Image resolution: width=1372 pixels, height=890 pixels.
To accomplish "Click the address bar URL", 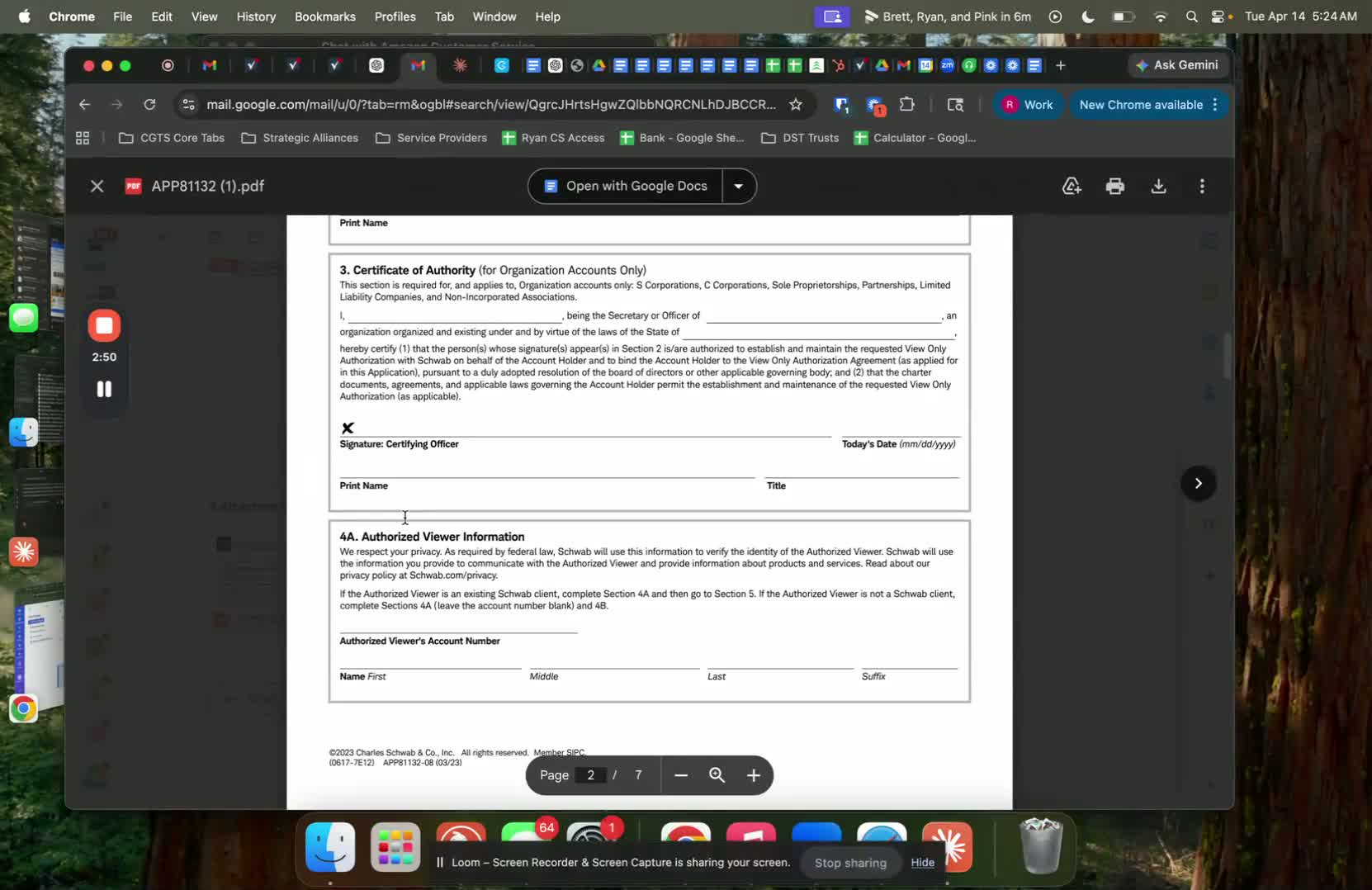I will coord(490,105).
